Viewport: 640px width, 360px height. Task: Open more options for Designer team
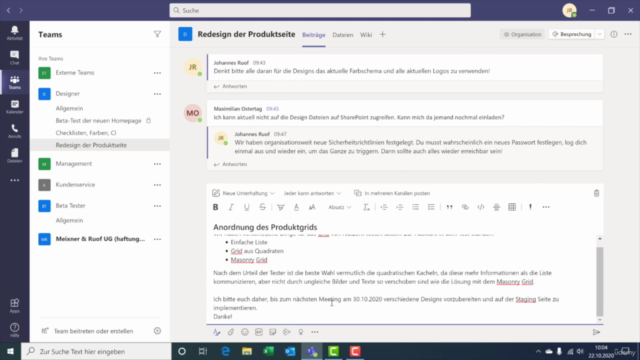(x=157, y=94)
